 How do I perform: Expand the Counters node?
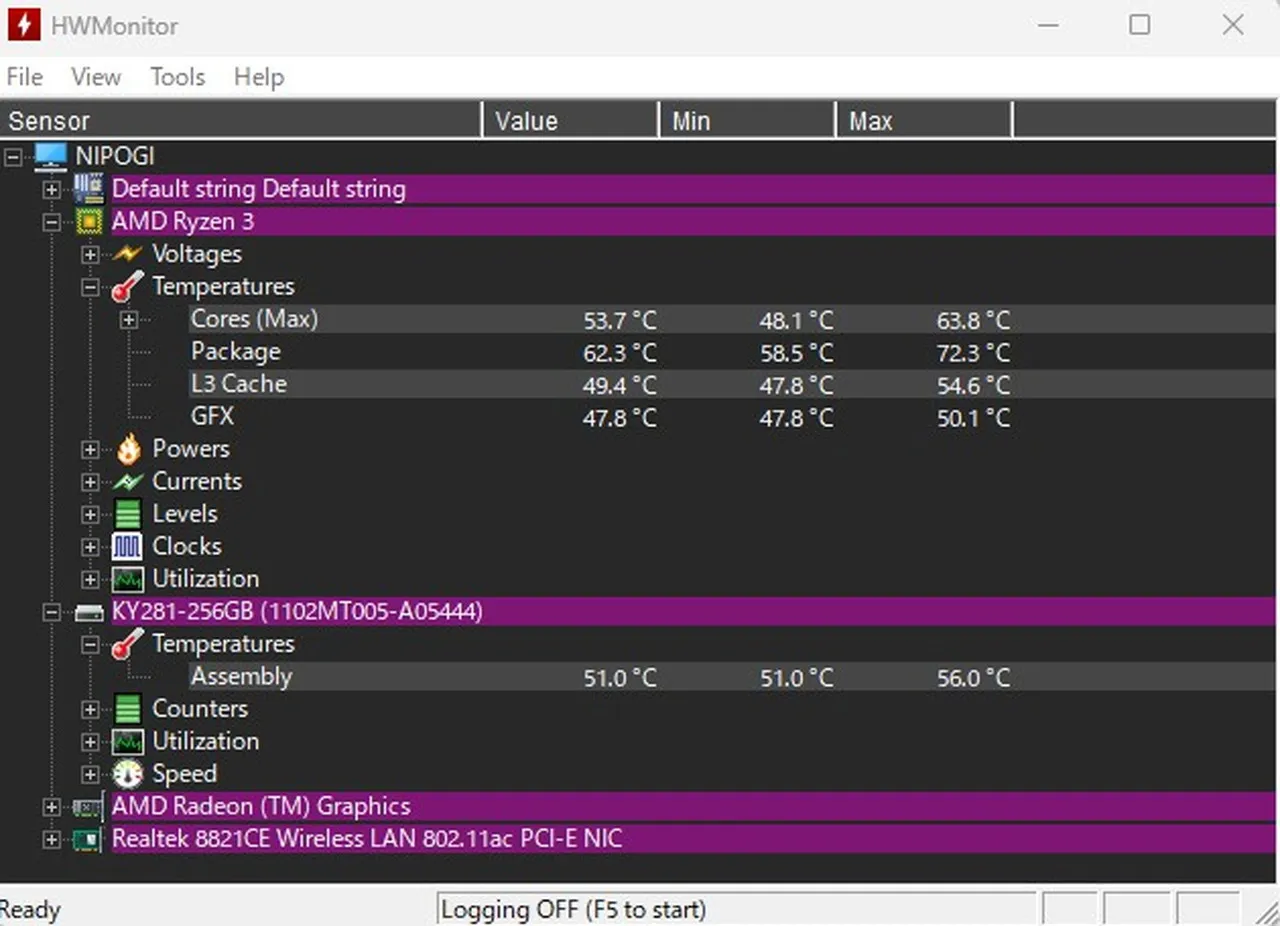tap(91, 709)
